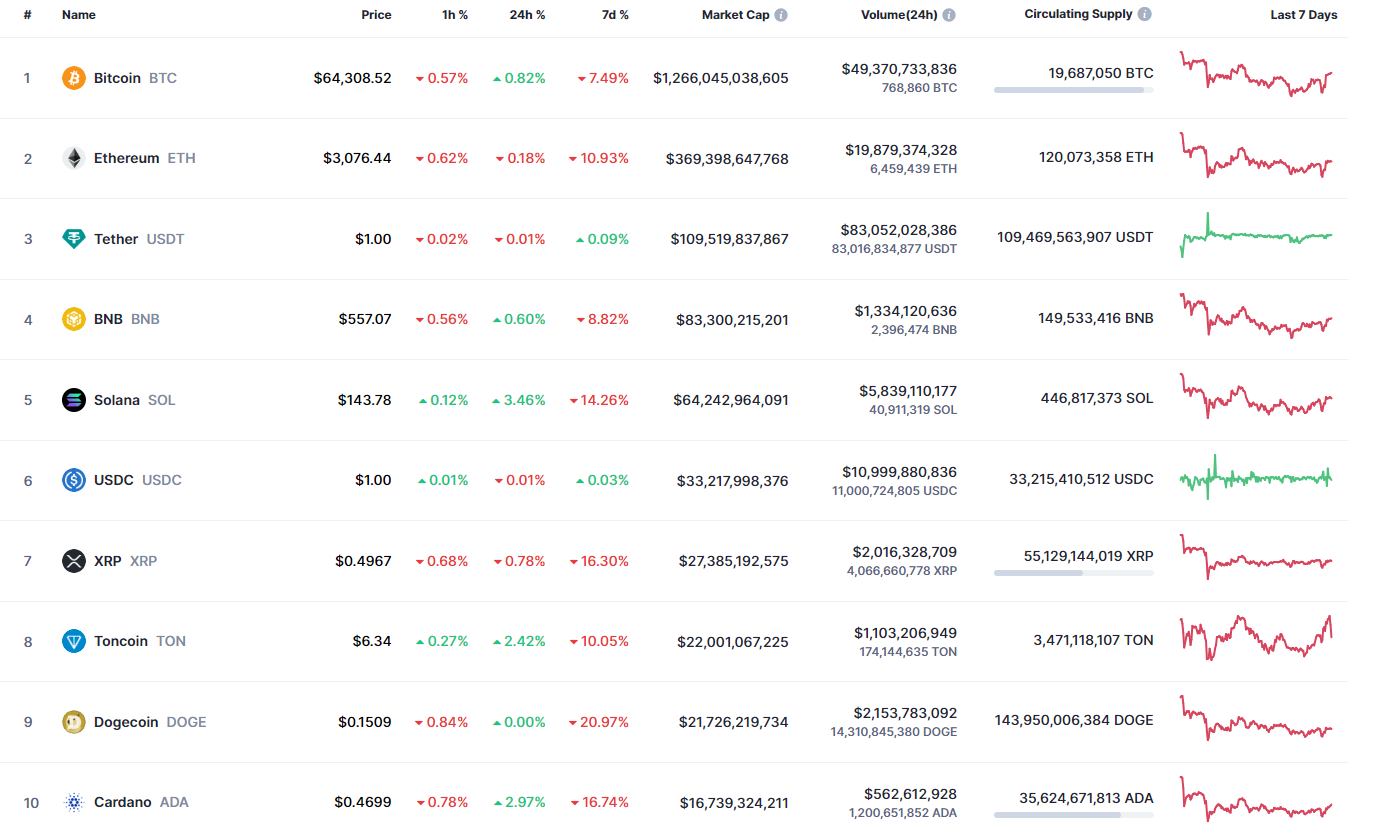Click the XRP logo icon
This screenshot has height=834, width=1386.
[x=74, y=561]
